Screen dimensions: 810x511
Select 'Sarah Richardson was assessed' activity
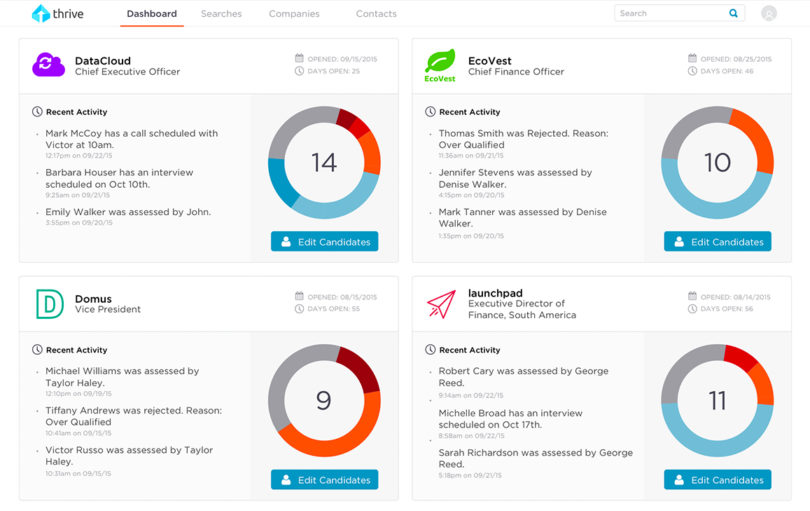coord(535,463)
